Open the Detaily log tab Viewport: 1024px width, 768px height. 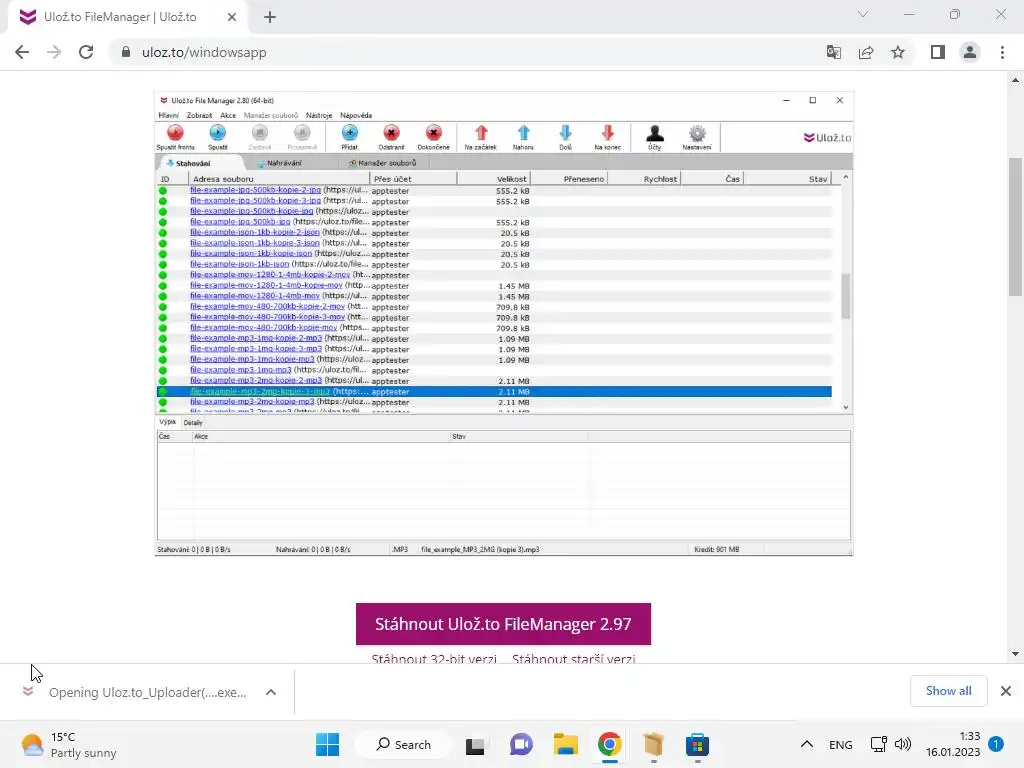tap(193, 423)
